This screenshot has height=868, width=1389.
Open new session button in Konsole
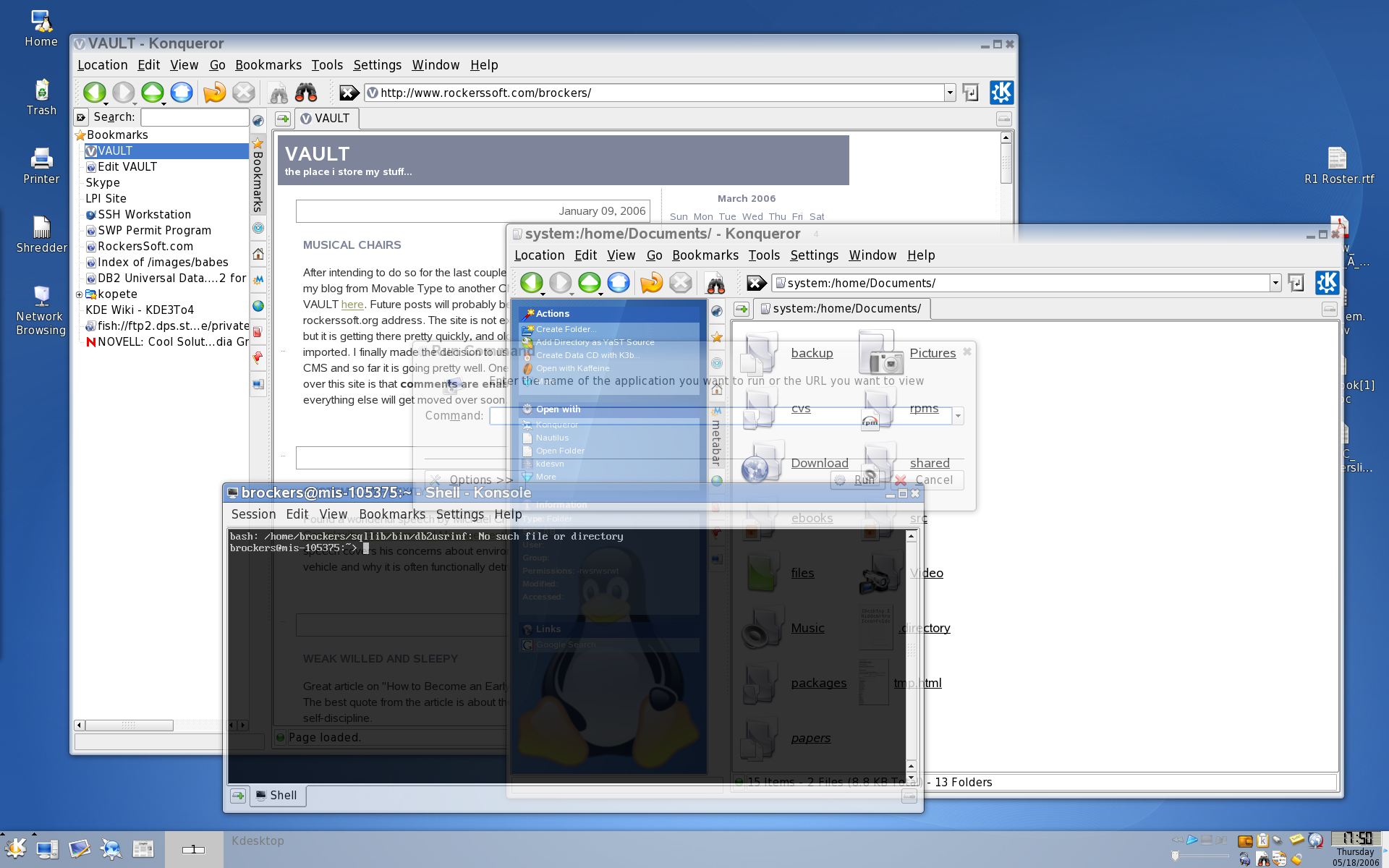[x=238, y=796]
